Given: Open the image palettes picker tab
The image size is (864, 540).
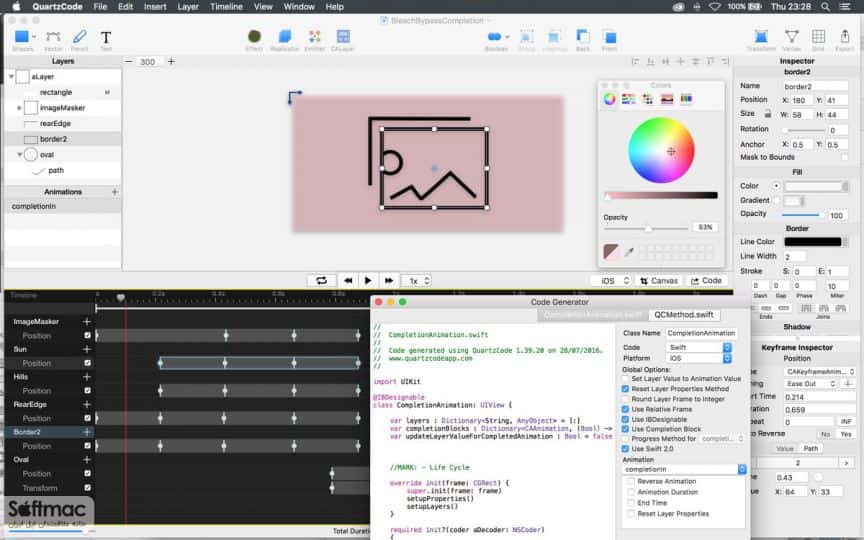Looking at the screenshot, I should [x=667, y=99].
